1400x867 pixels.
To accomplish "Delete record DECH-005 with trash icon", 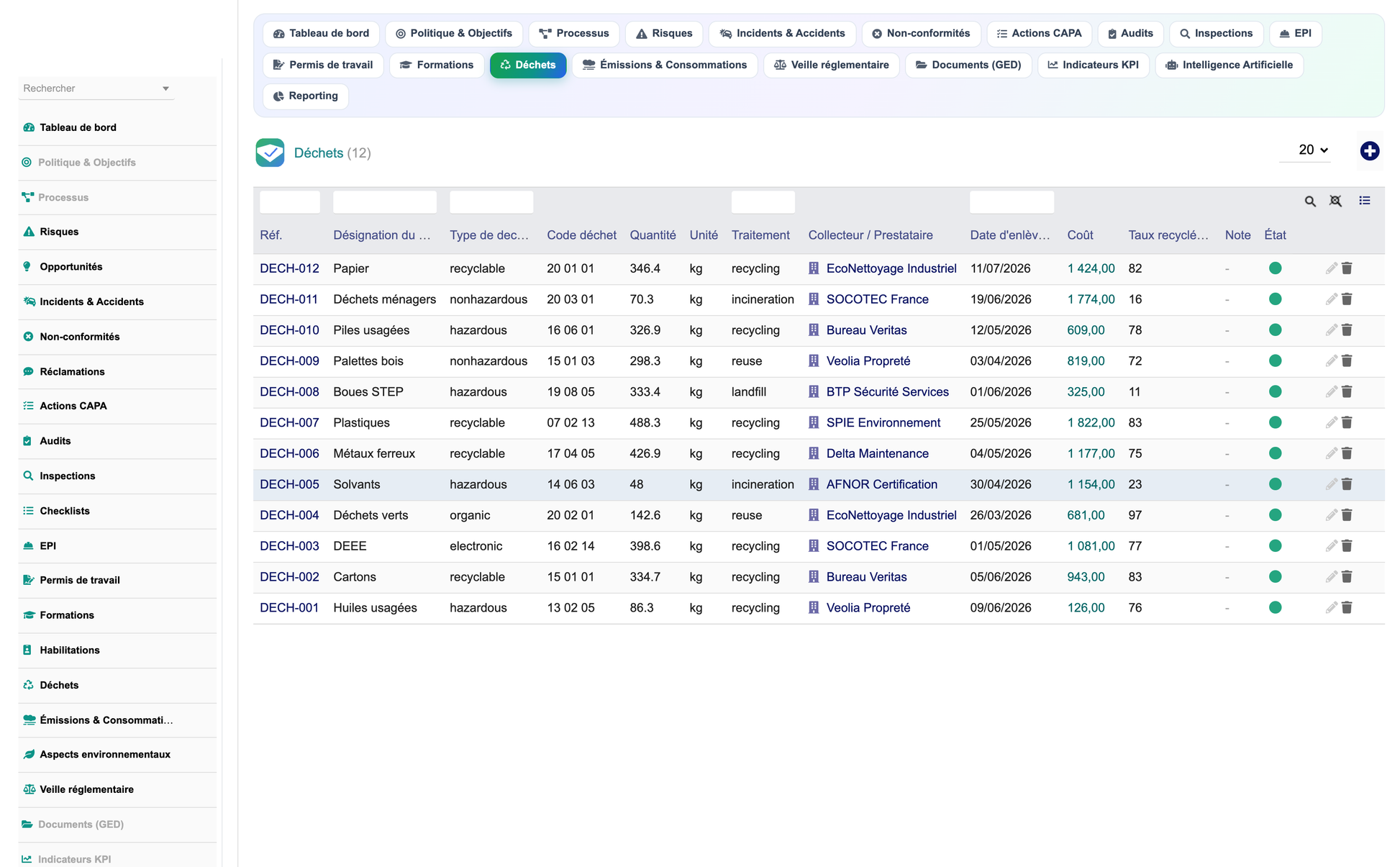I will 1347,485.
